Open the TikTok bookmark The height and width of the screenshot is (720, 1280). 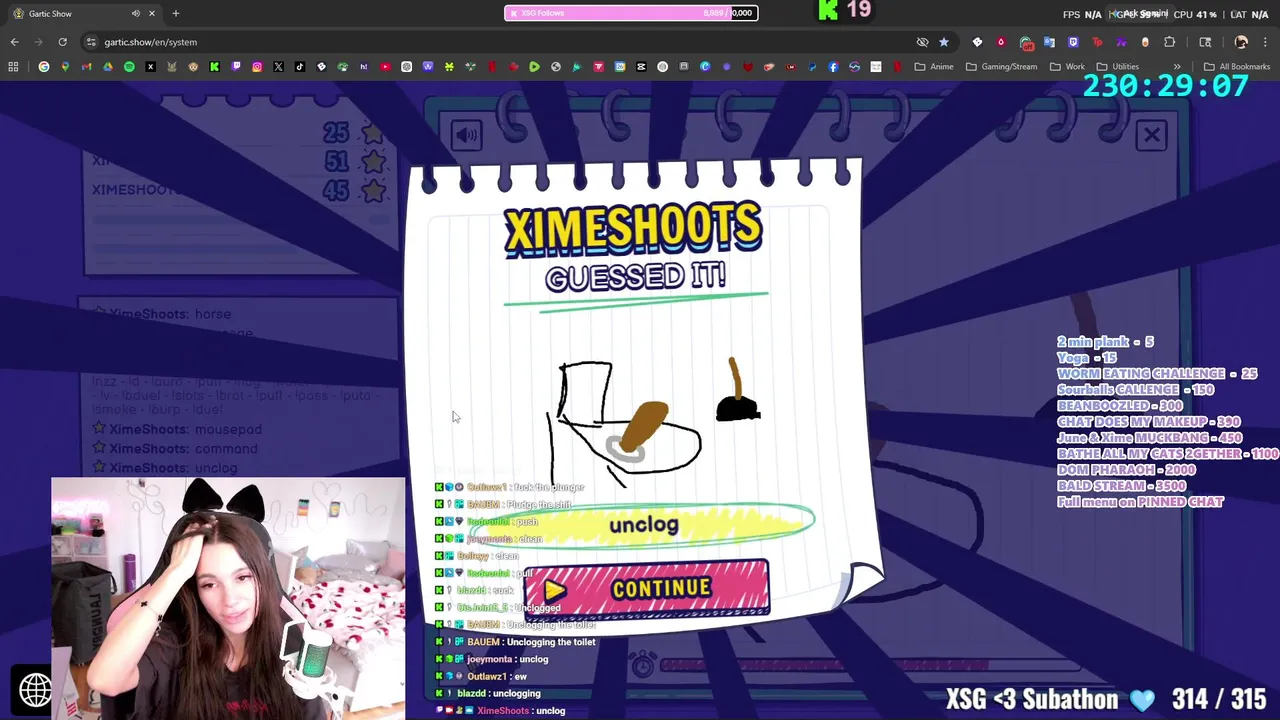(x=300, y=67)
